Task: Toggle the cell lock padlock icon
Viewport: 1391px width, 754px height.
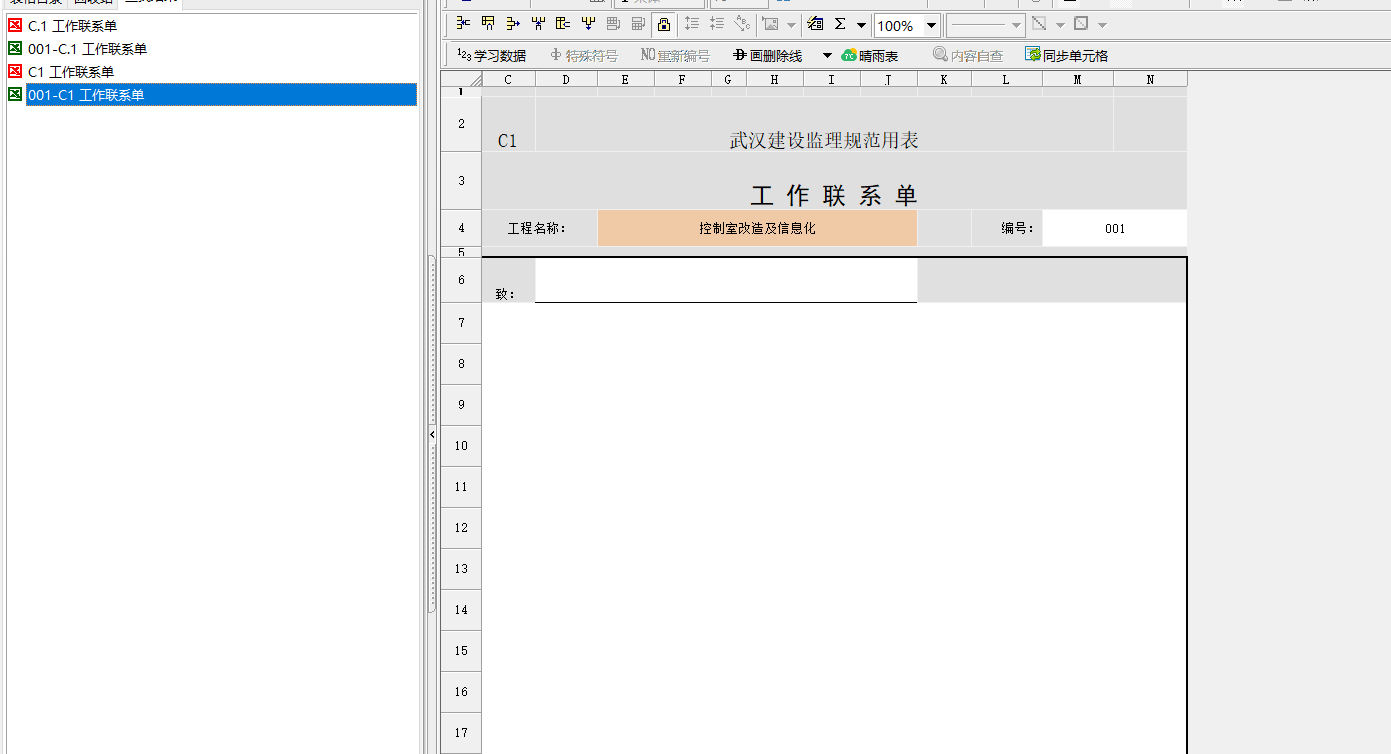Action: tap(663, 24)
